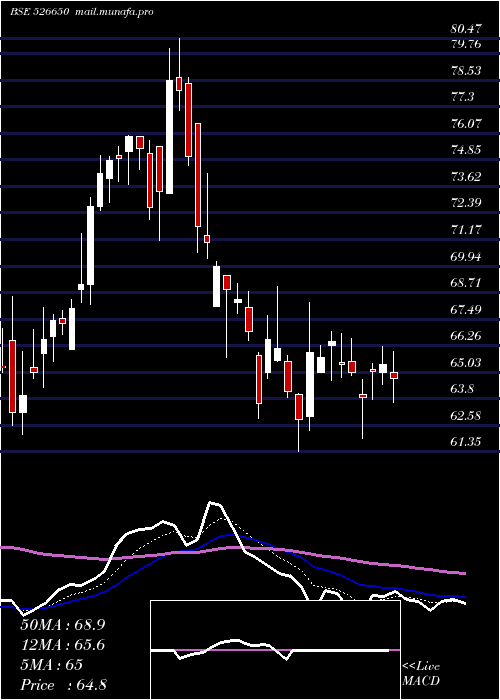This screenshot has width=500, height=700.
Task: Click the 71.17 price axis label
Action: pos(466,230)
